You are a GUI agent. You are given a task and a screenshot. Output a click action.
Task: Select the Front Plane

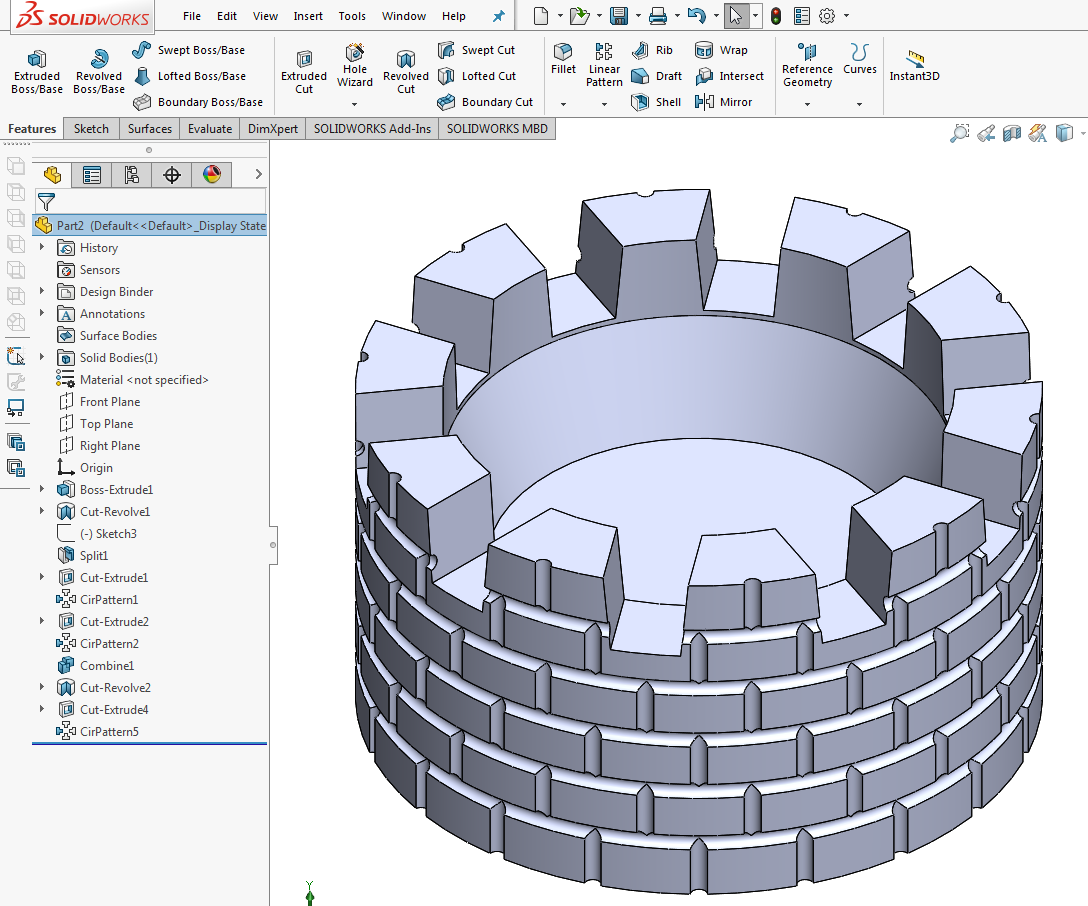click(100, 402)
